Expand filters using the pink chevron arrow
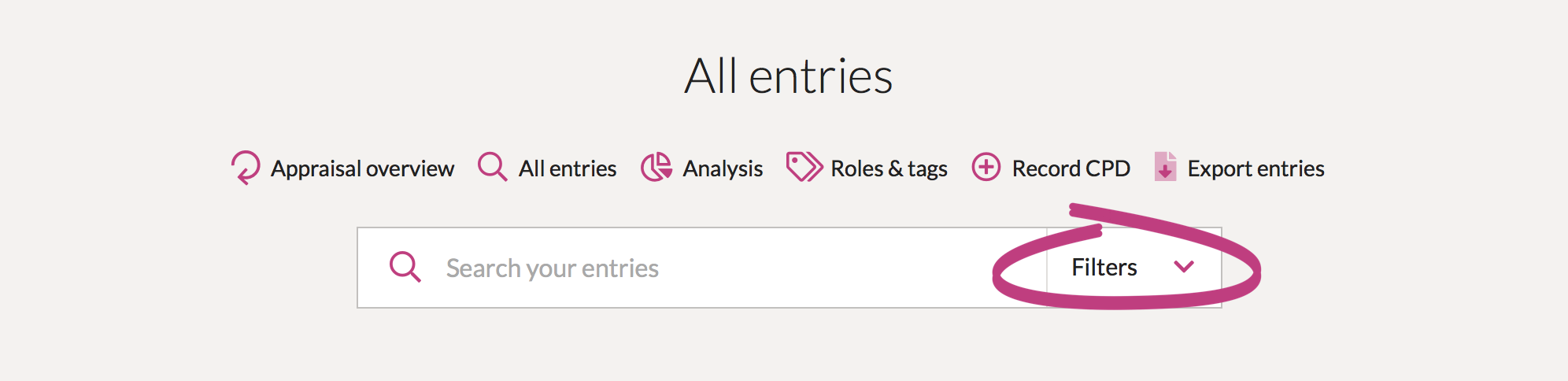 pos(1184,267)
